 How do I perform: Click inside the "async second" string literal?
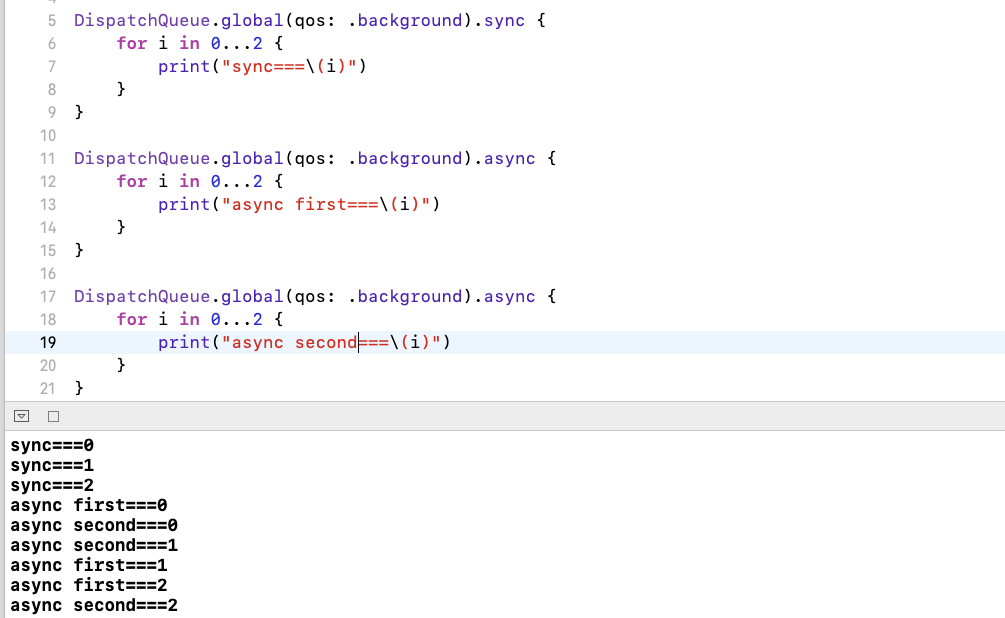(x=290, y=341)
